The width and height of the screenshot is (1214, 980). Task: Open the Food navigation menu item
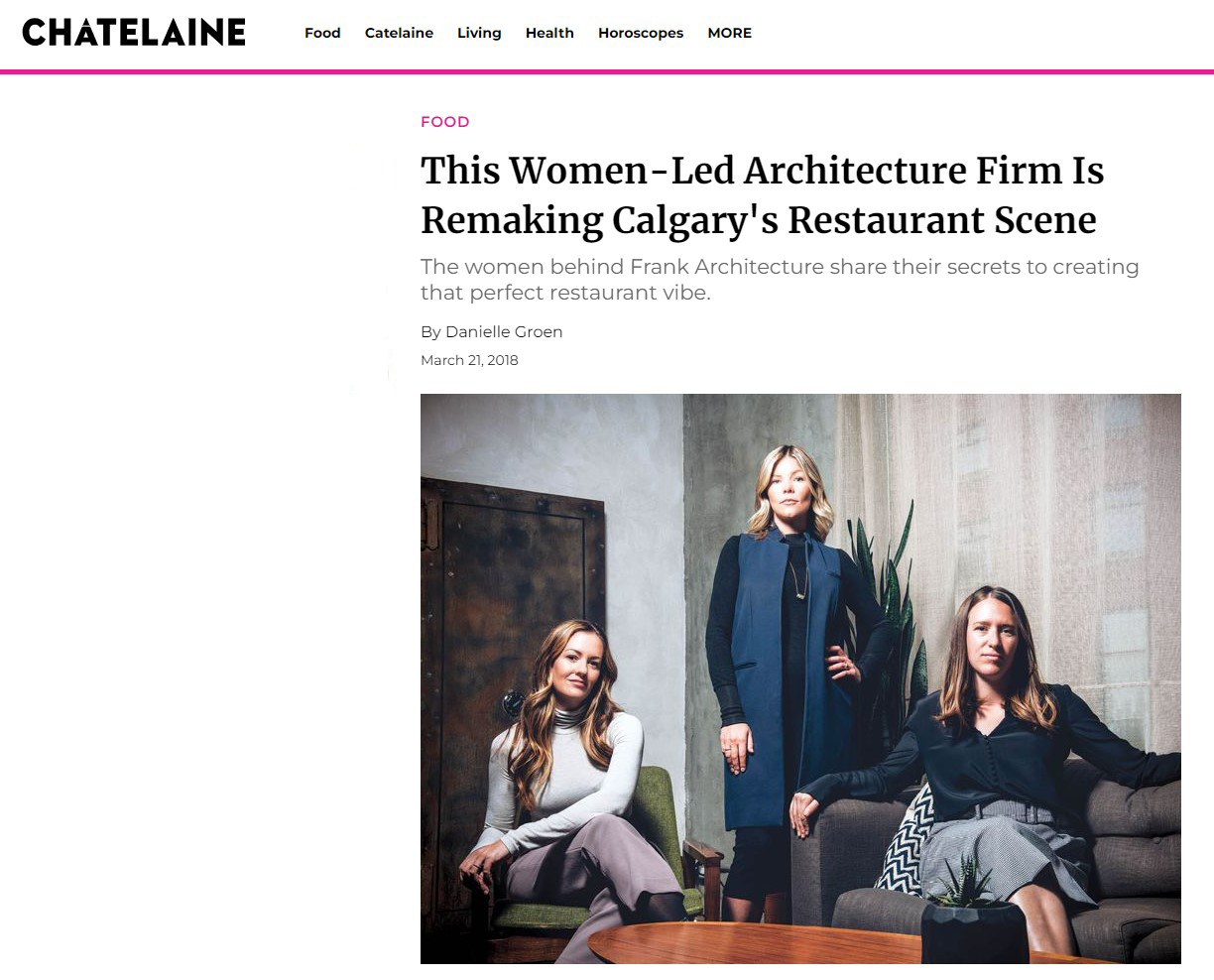[x=322, y=33]
